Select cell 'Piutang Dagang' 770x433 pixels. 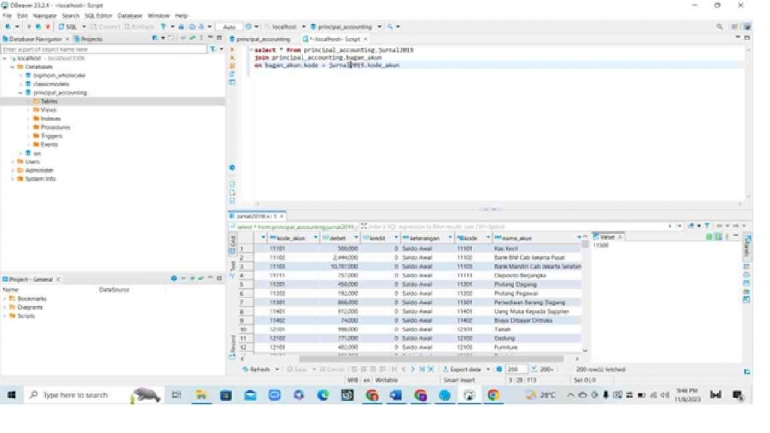[537, 284]
